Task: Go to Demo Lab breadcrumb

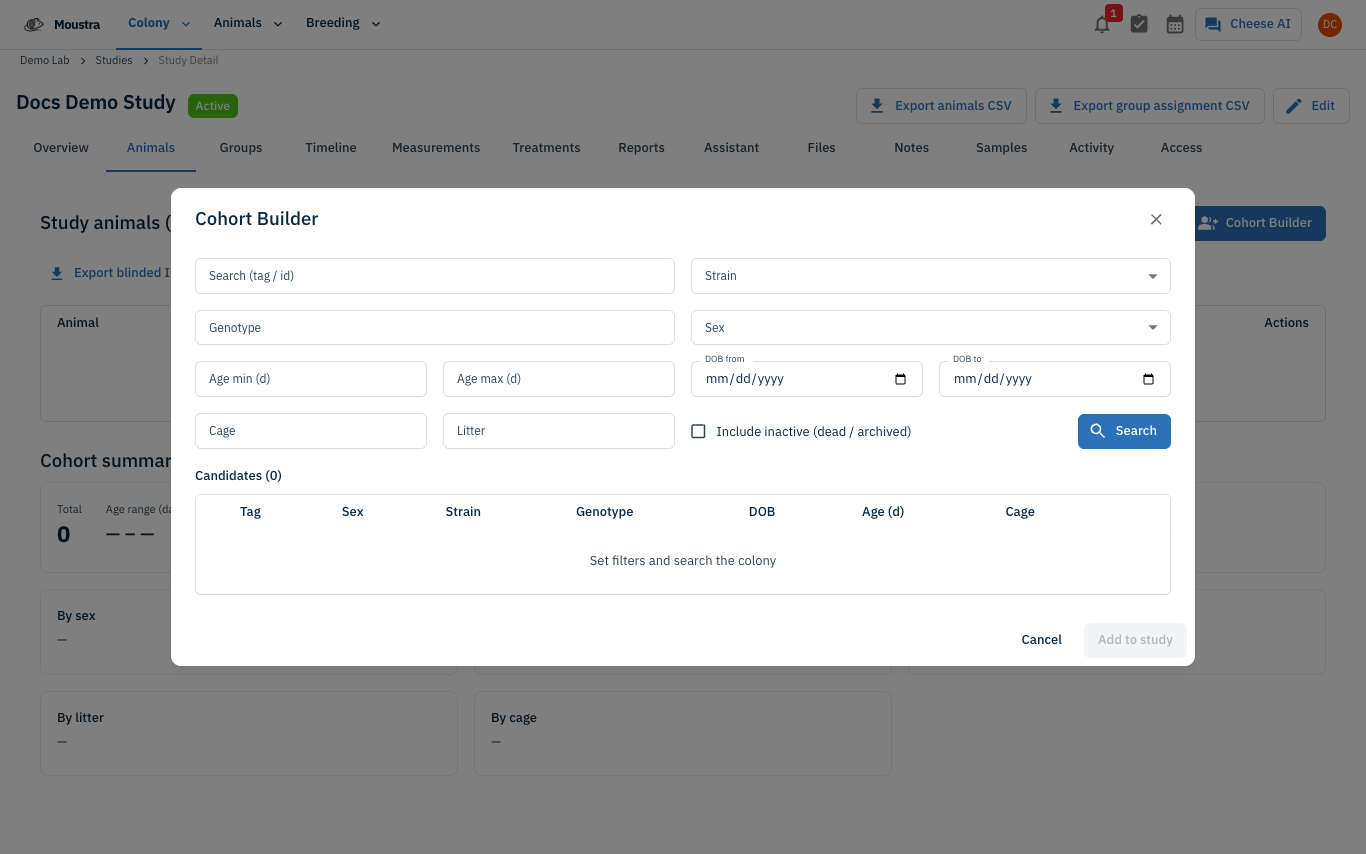Action: 45,61
